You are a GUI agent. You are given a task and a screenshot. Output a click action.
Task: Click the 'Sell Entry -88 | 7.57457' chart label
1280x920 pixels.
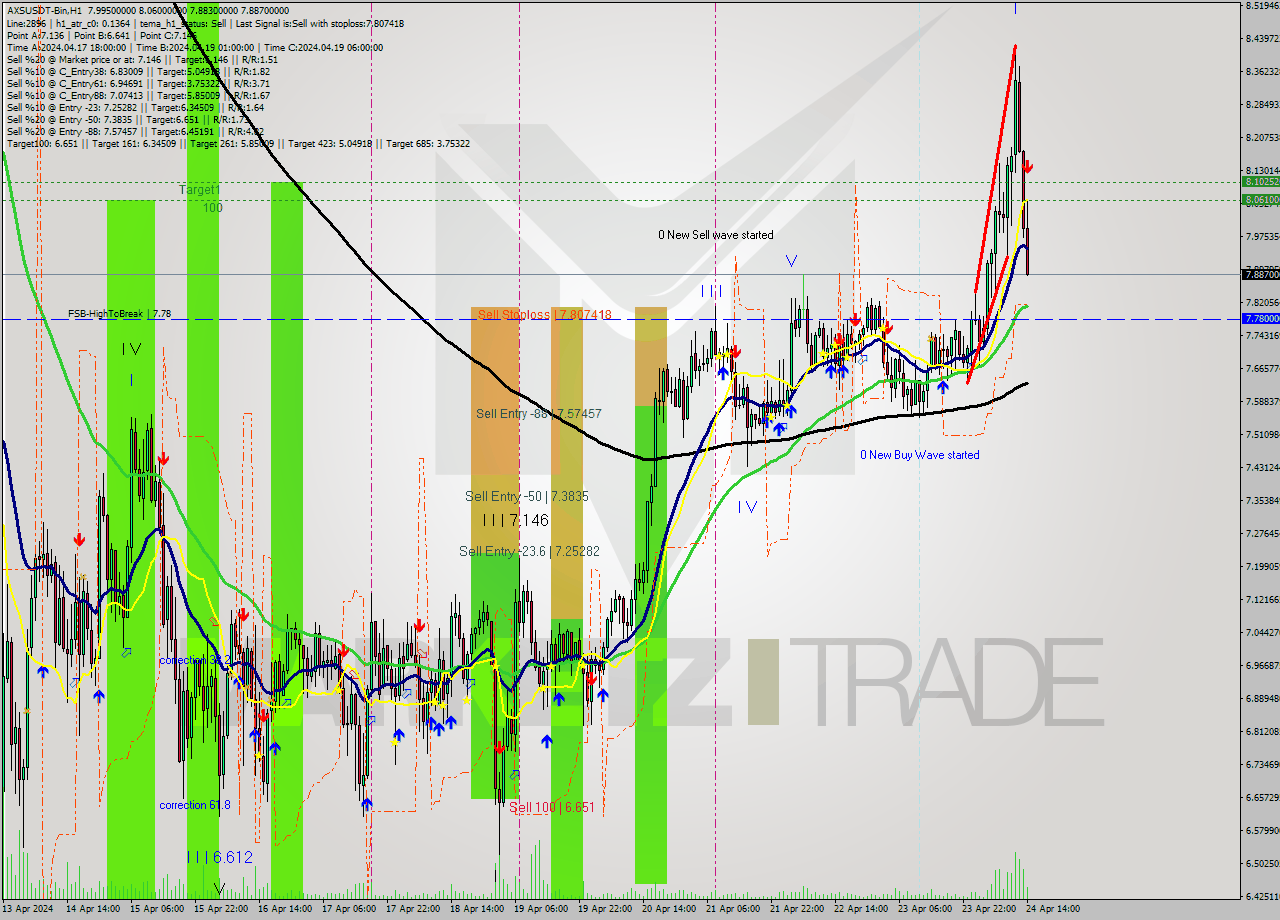539,413
